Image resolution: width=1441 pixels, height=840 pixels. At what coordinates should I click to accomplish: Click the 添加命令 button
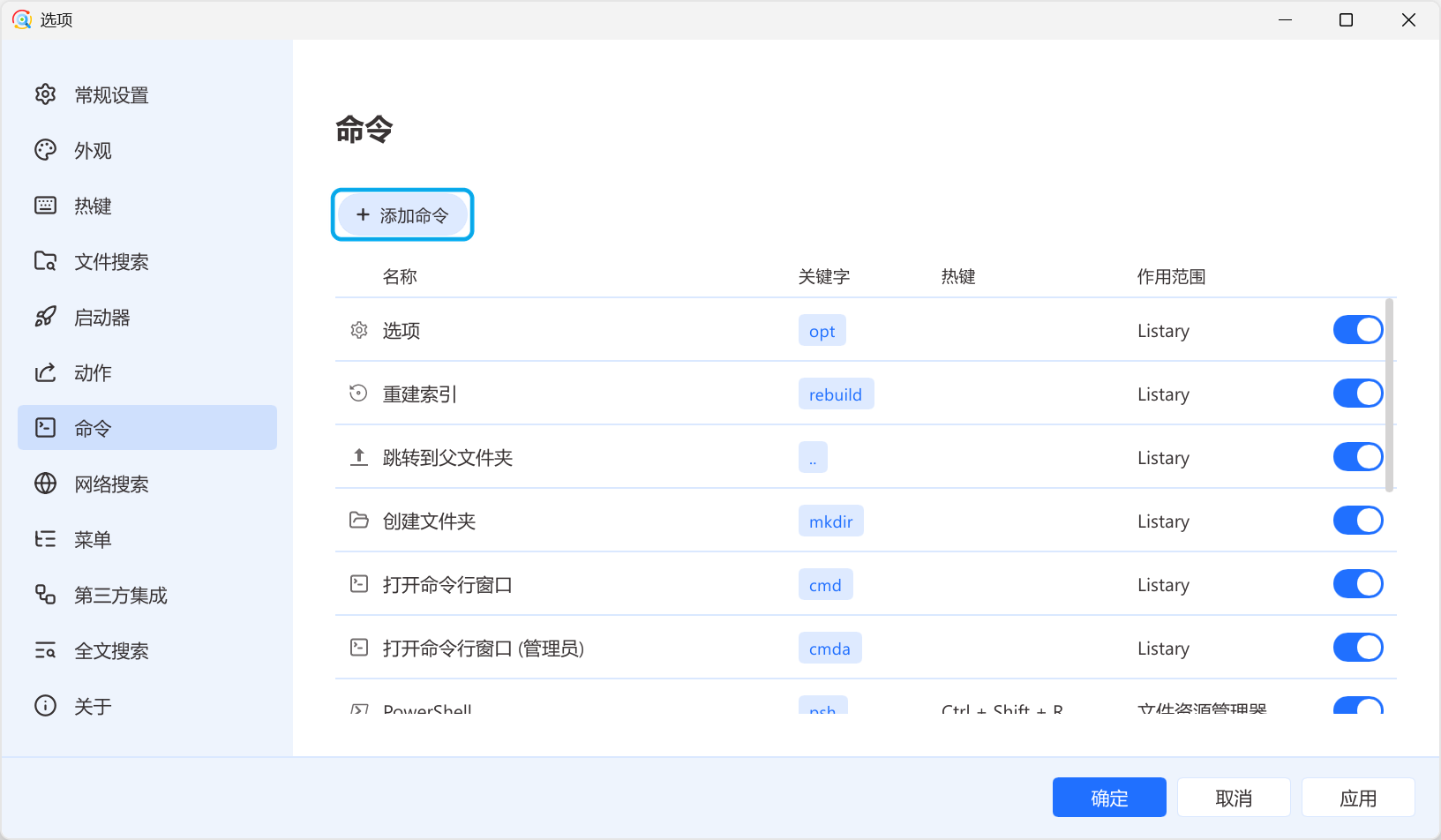402,214
